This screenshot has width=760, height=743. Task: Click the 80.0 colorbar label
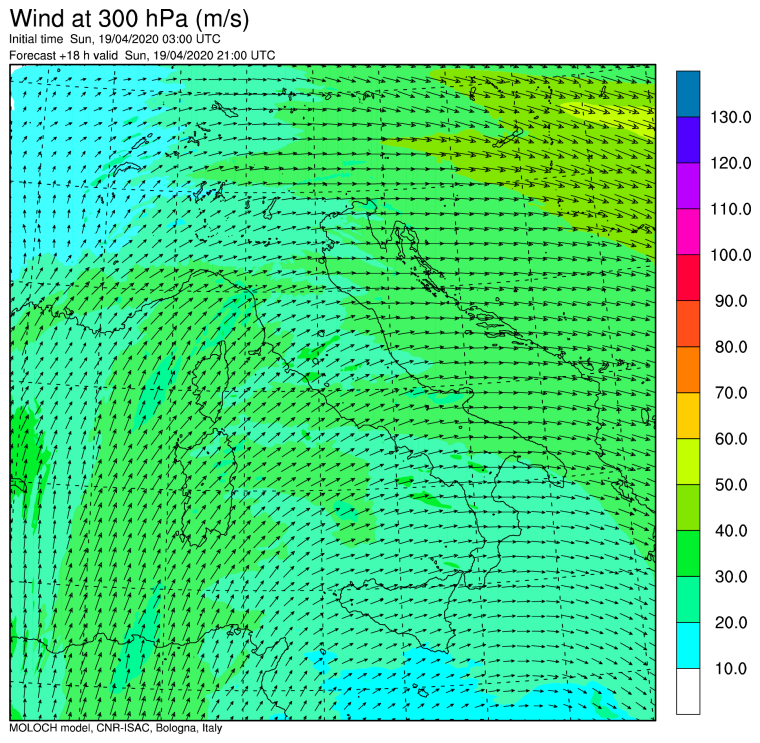coord(731,347)
